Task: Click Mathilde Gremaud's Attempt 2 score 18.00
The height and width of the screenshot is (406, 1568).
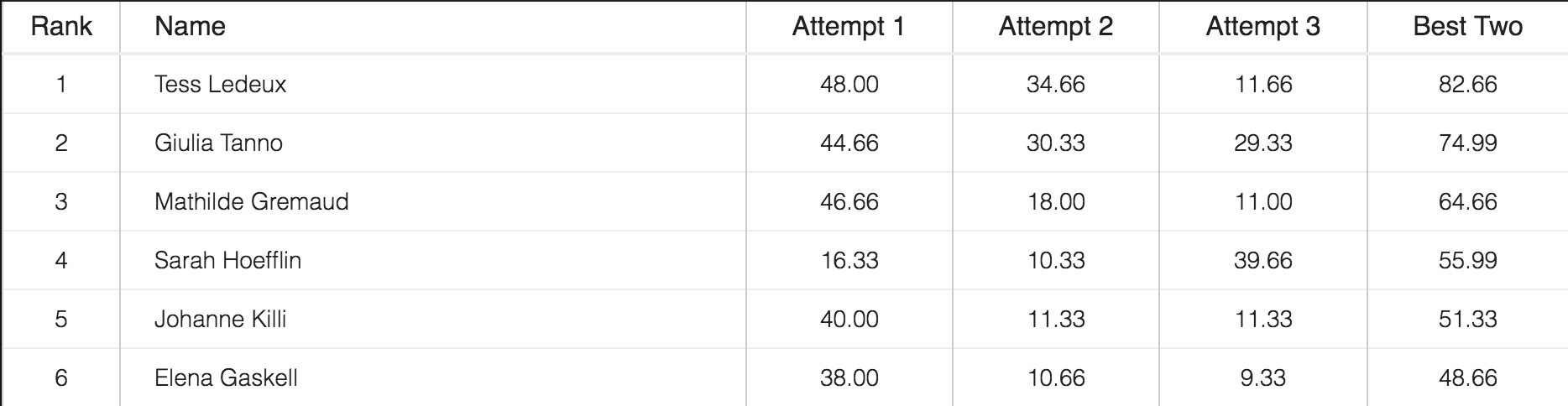Action: click(x=1056, y=202)
